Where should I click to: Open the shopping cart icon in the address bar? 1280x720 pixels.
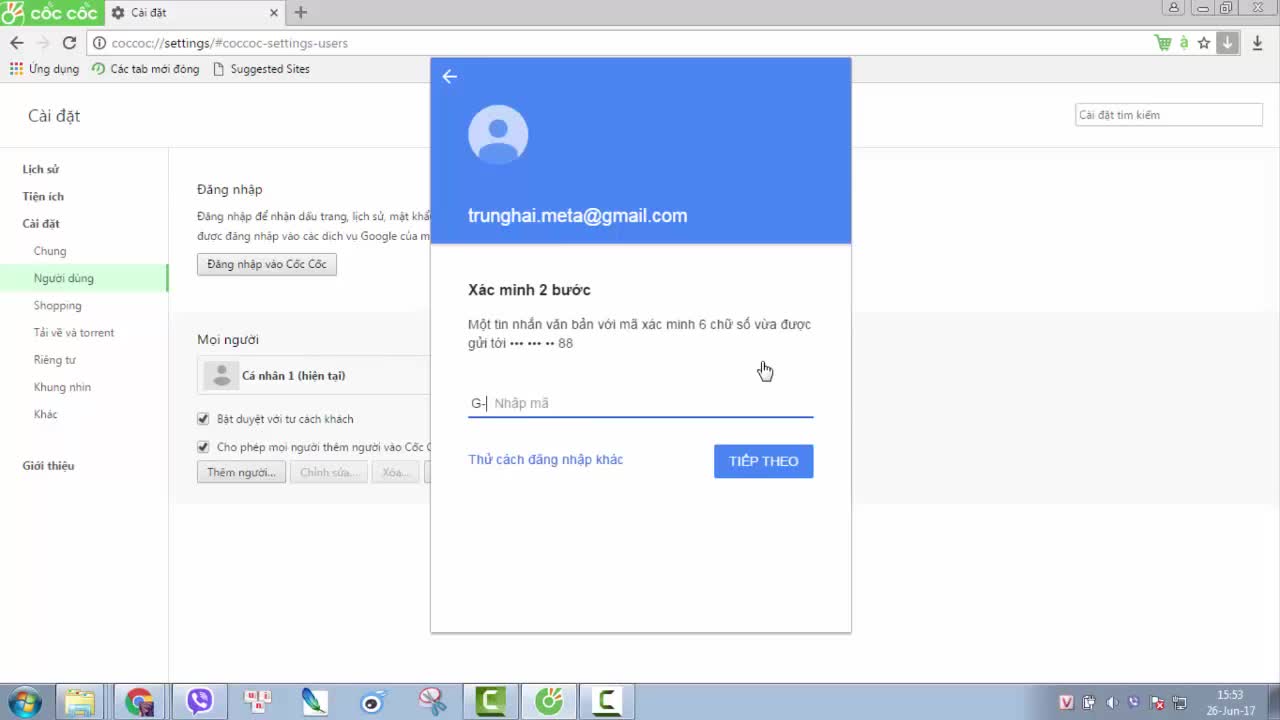pyautogui.click(x=1163, y=43)
